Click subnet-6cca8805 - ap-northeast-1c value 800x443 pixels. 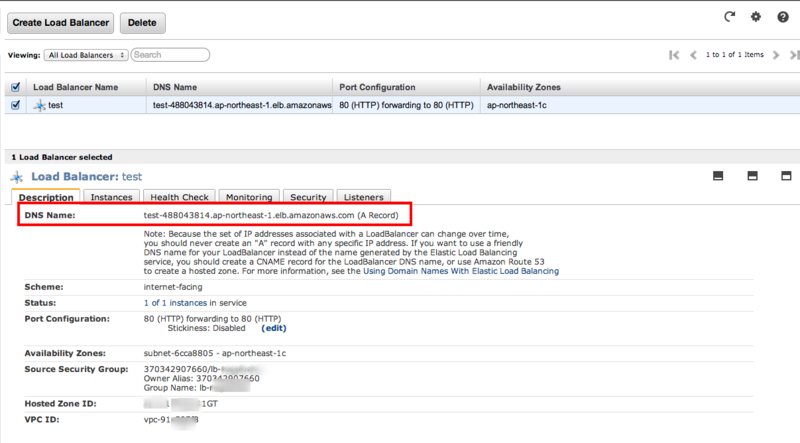[215, 353]
